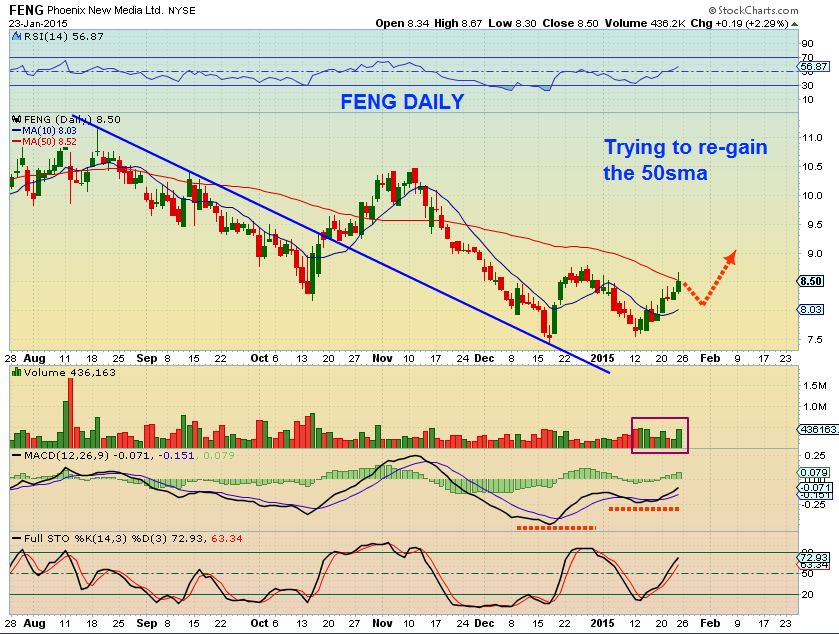Click the Chg +0.19 (+2.29%) value
The image size is (839, 634).
coord(739,23)
